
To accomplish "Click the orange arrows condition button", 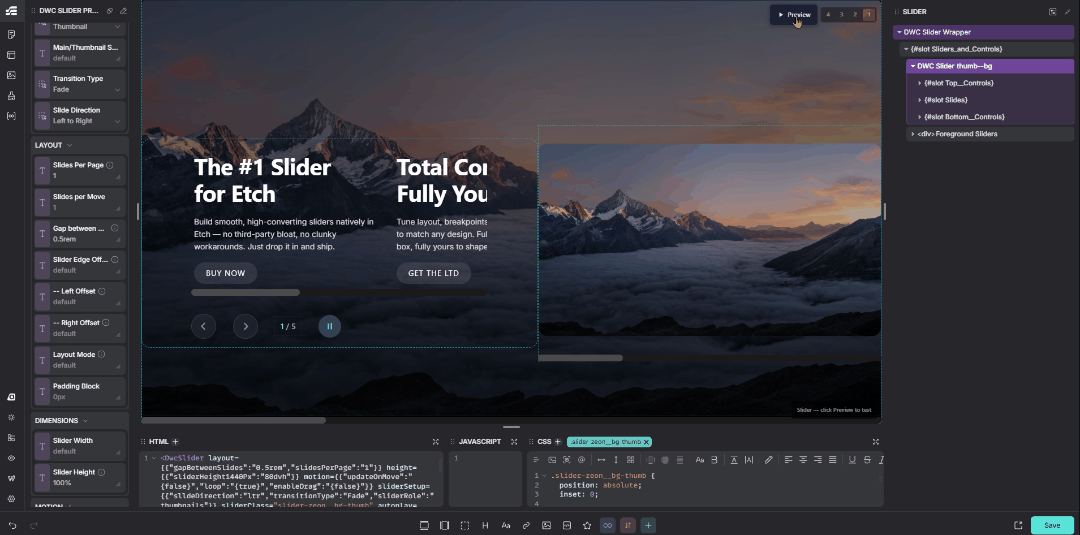I will tap(627, 525).
